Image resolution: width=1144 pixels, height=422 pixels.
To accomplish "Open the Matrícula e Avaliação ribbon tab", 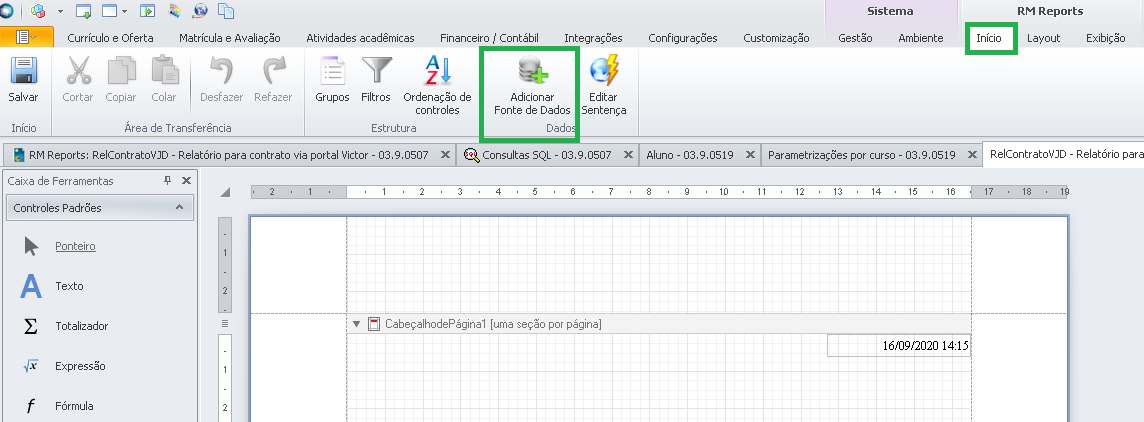I will coord(231,38).
